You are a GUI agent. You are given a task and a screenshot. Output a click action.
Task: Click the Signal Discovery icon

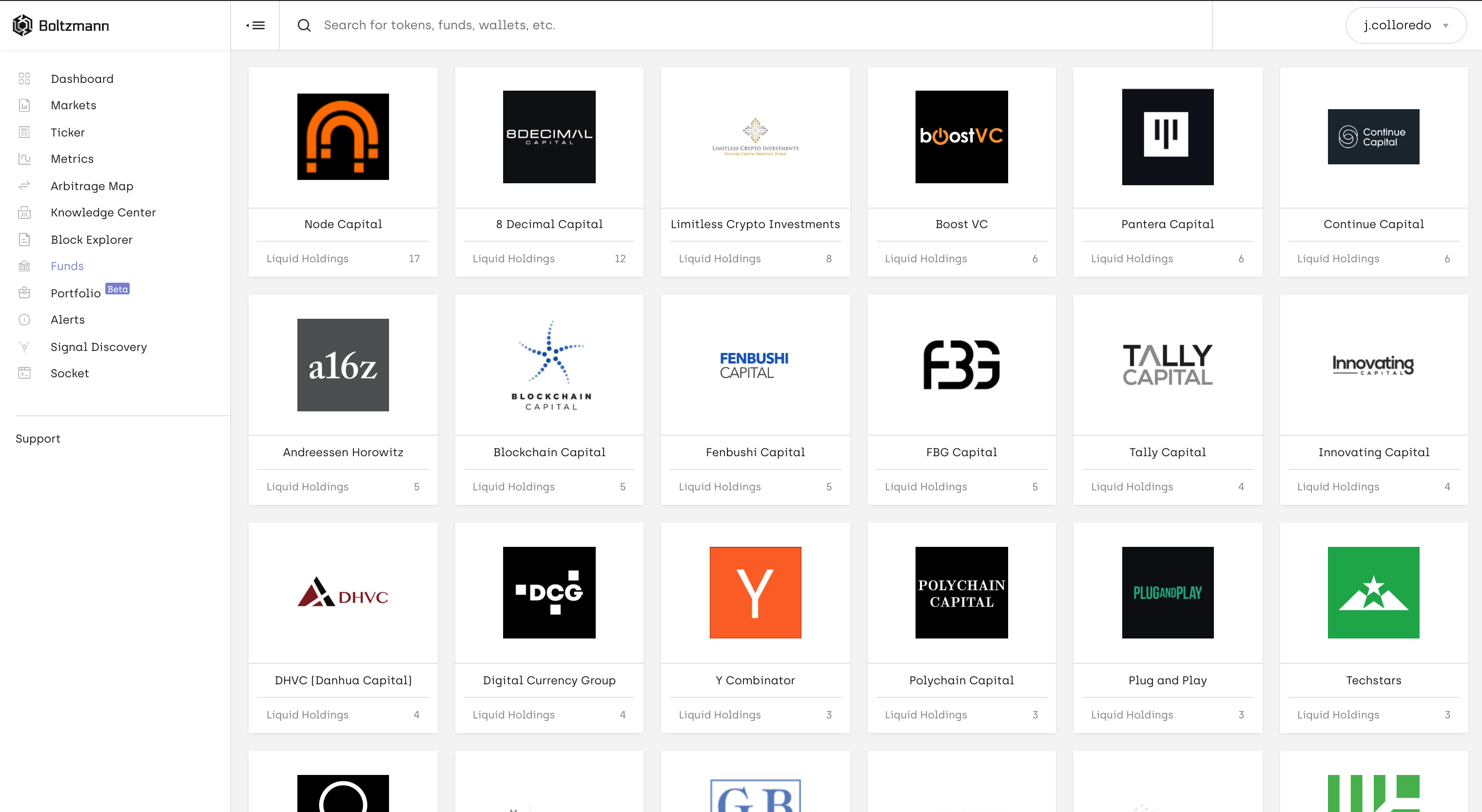(24, 347)
